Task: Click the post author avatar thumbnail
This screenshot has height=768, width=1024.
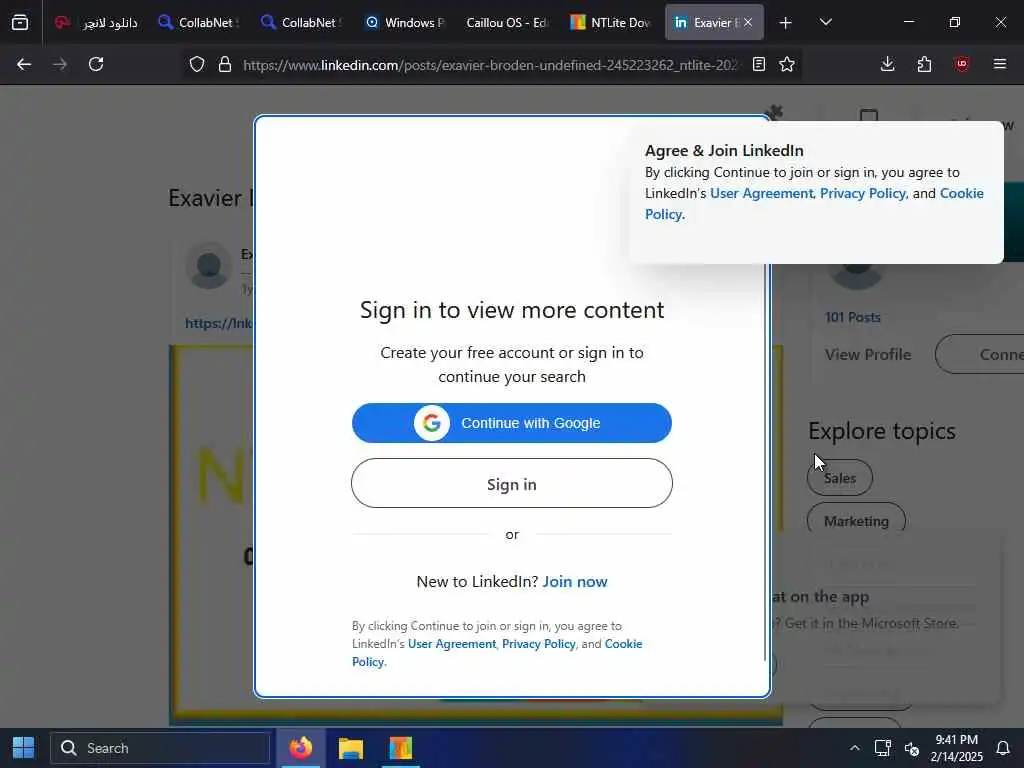Action: click(x=208, y=266)
